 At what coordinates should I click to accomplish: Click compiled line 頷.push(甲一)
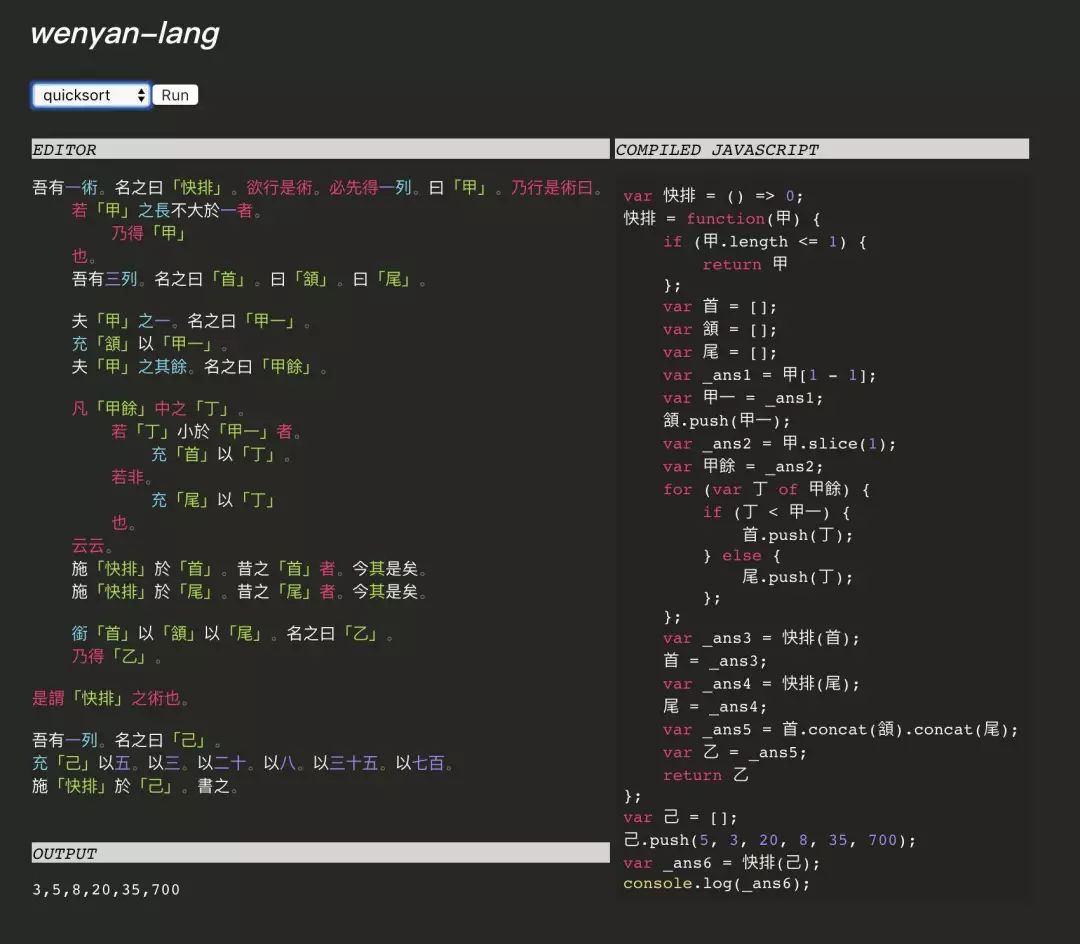726,421
